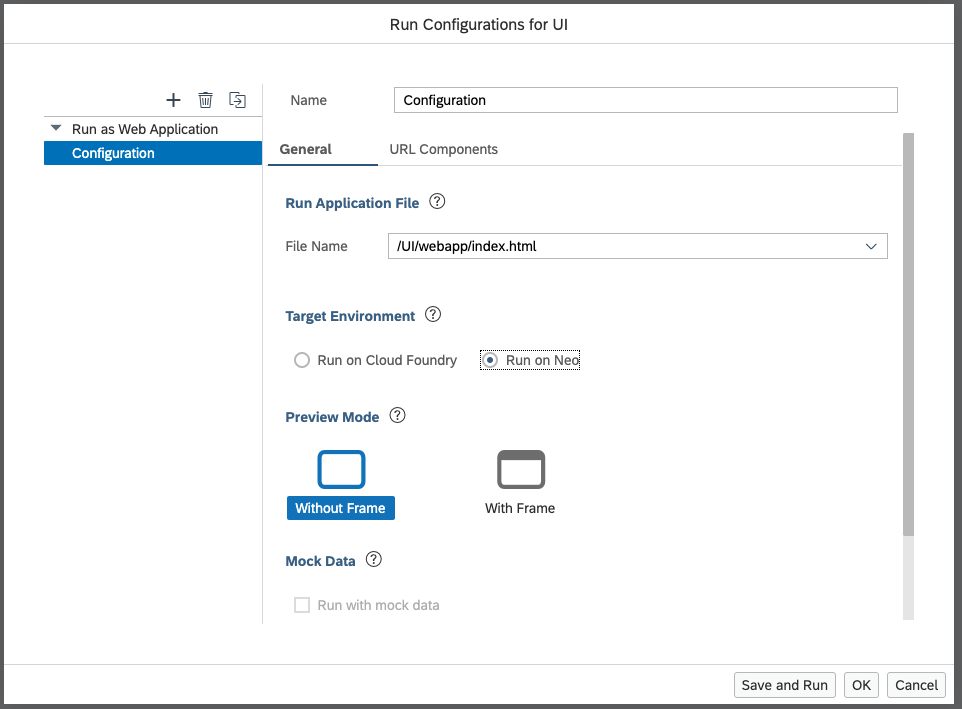Enable Run with mock data checkbox
962x709 pixels.
[302, 605]
